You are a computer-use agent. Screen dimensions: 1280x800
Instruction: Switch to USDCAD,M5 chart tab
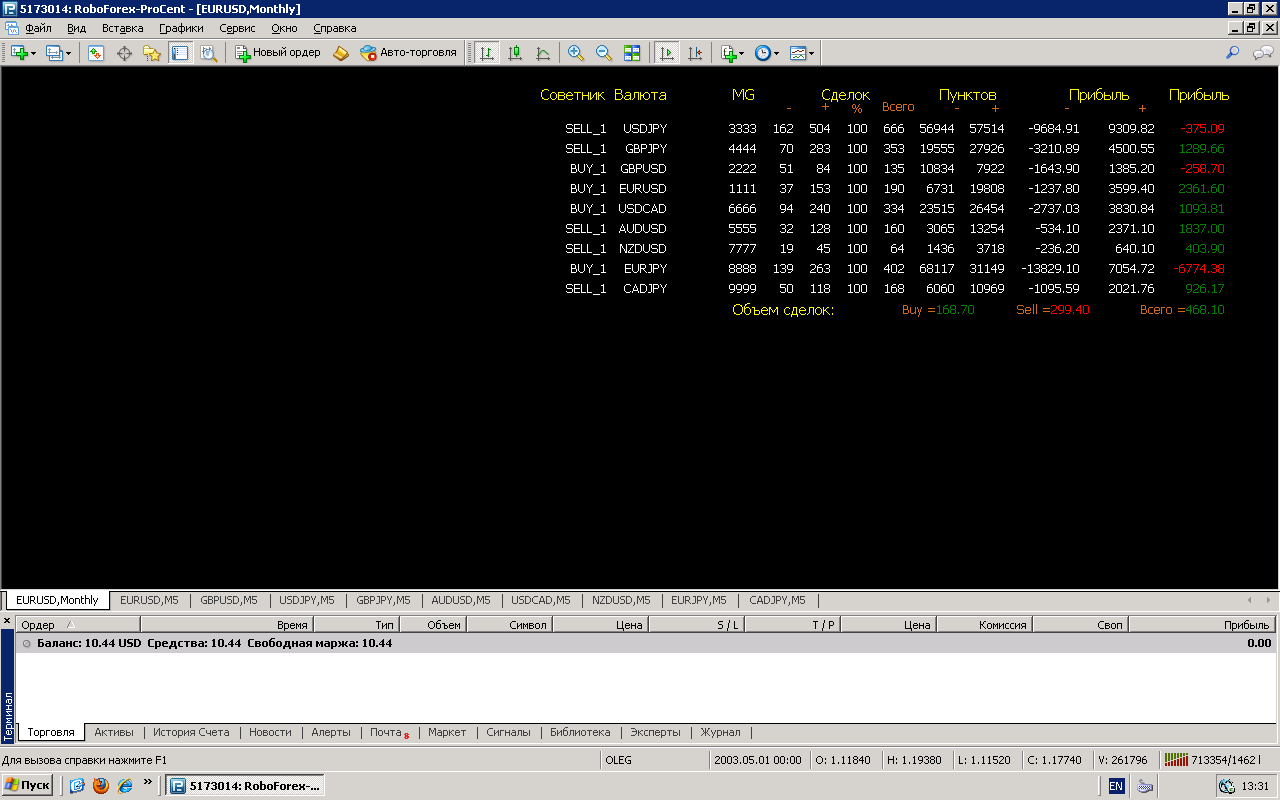(x=541, y=600)
